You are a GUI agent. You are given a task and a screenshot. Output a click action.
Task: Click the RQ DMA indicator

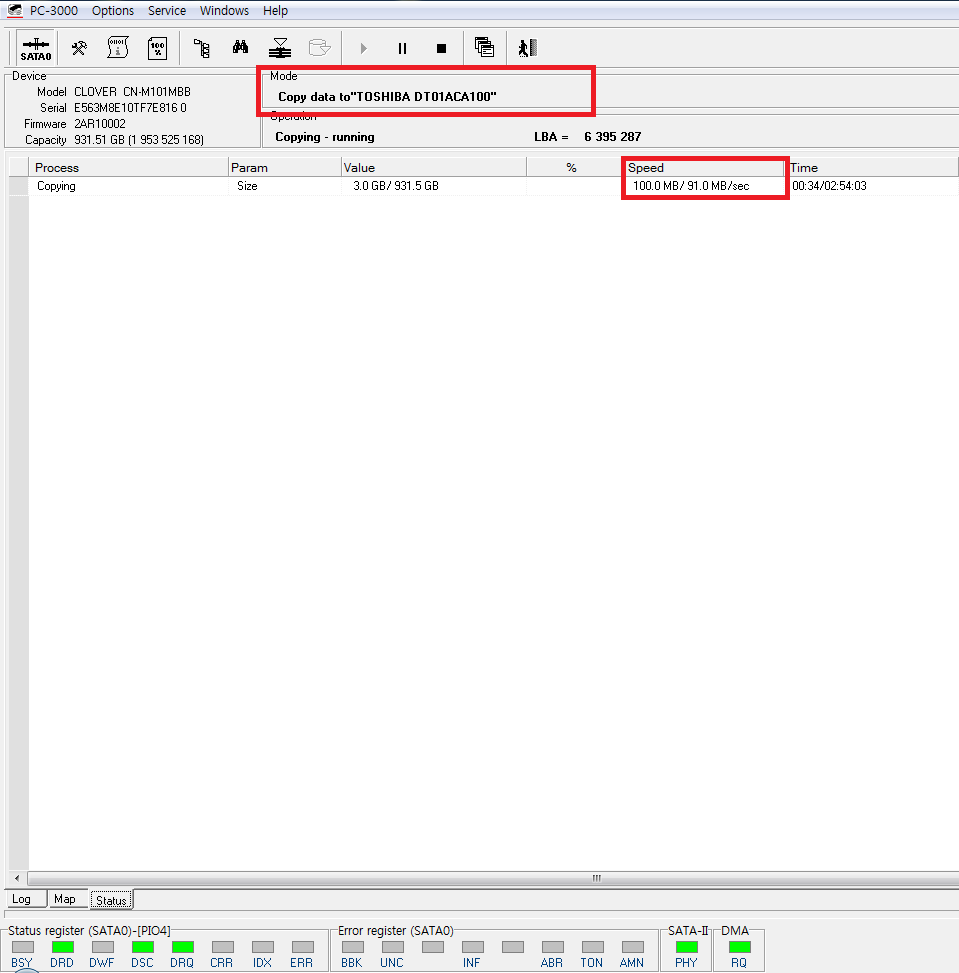point(739,947)
